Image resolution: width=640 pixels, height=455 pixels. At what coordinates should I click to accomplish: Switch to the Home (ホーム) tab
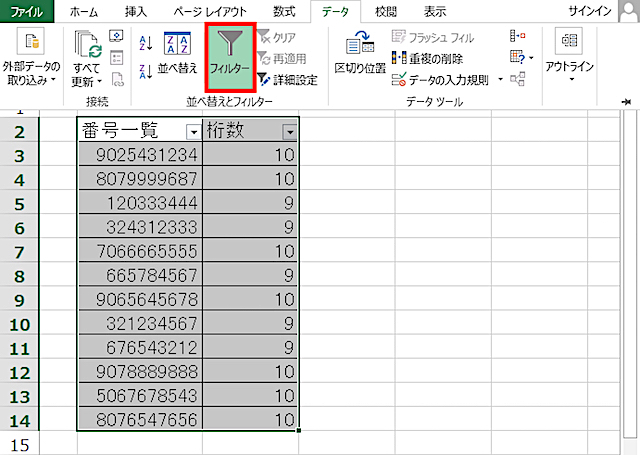(x=83, y=11)
